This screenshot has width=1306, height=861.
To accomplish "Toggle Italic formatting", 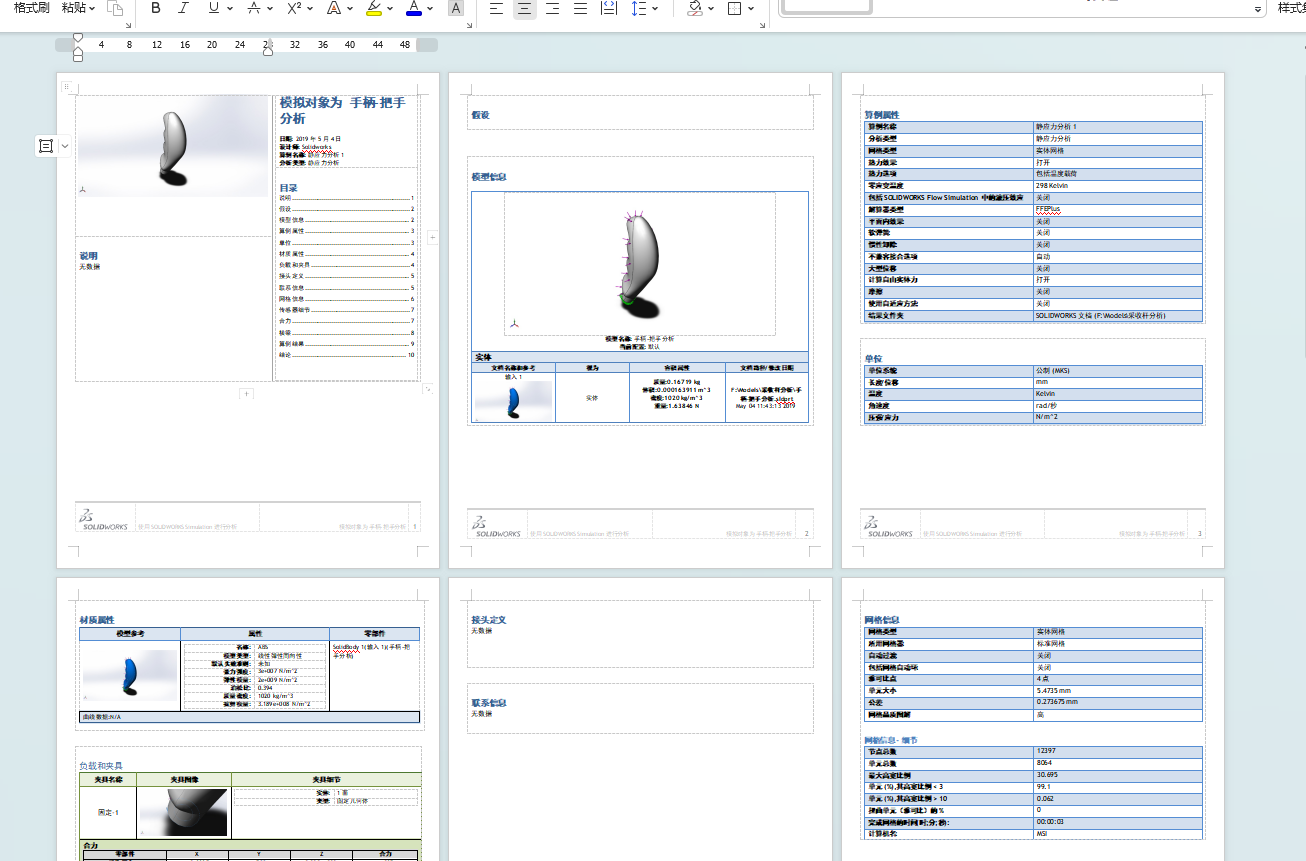I will coord(183,8).
